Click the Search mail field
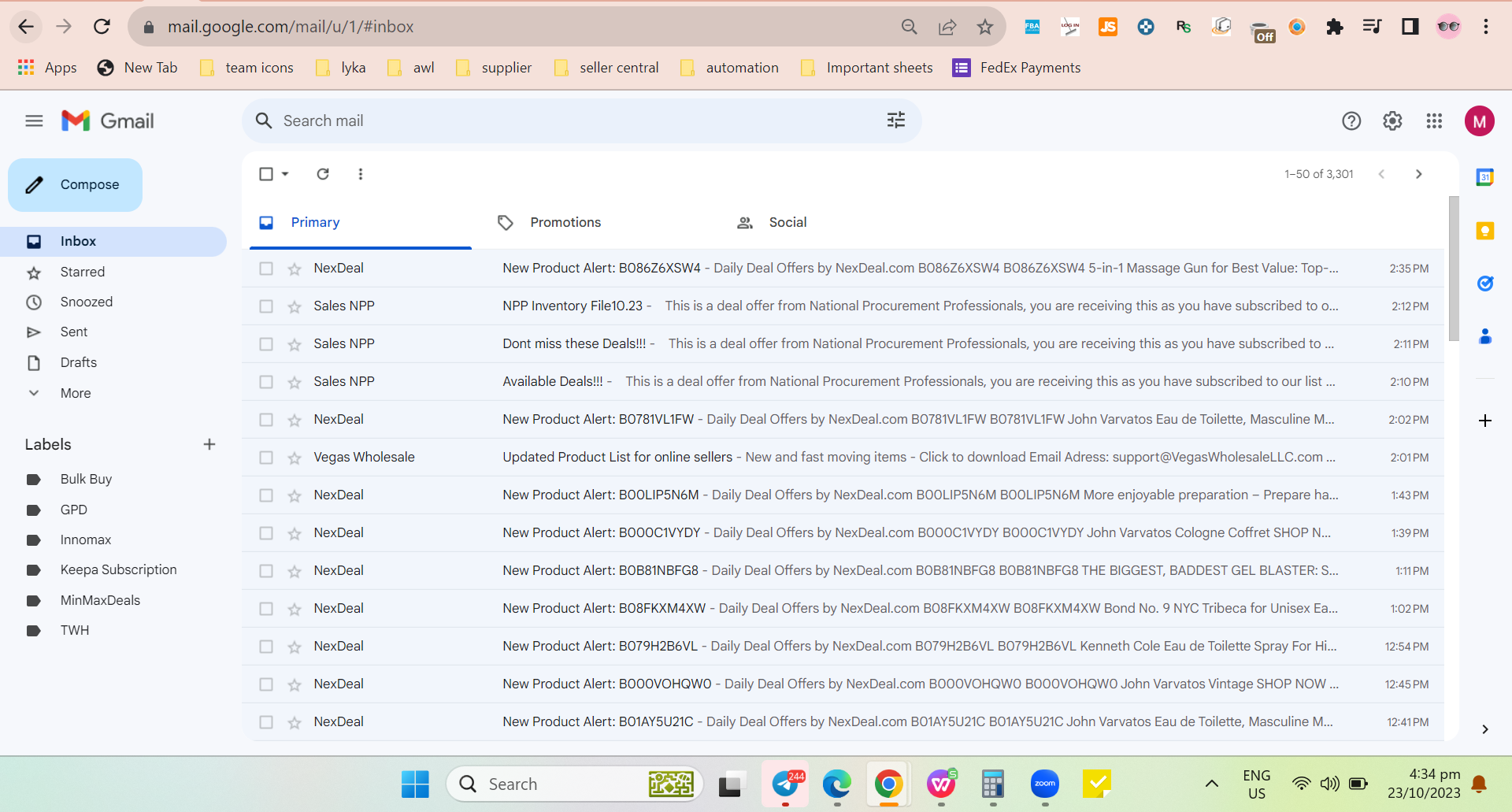The width and height of the screenshot is (1512, 812). pos(581,121)
